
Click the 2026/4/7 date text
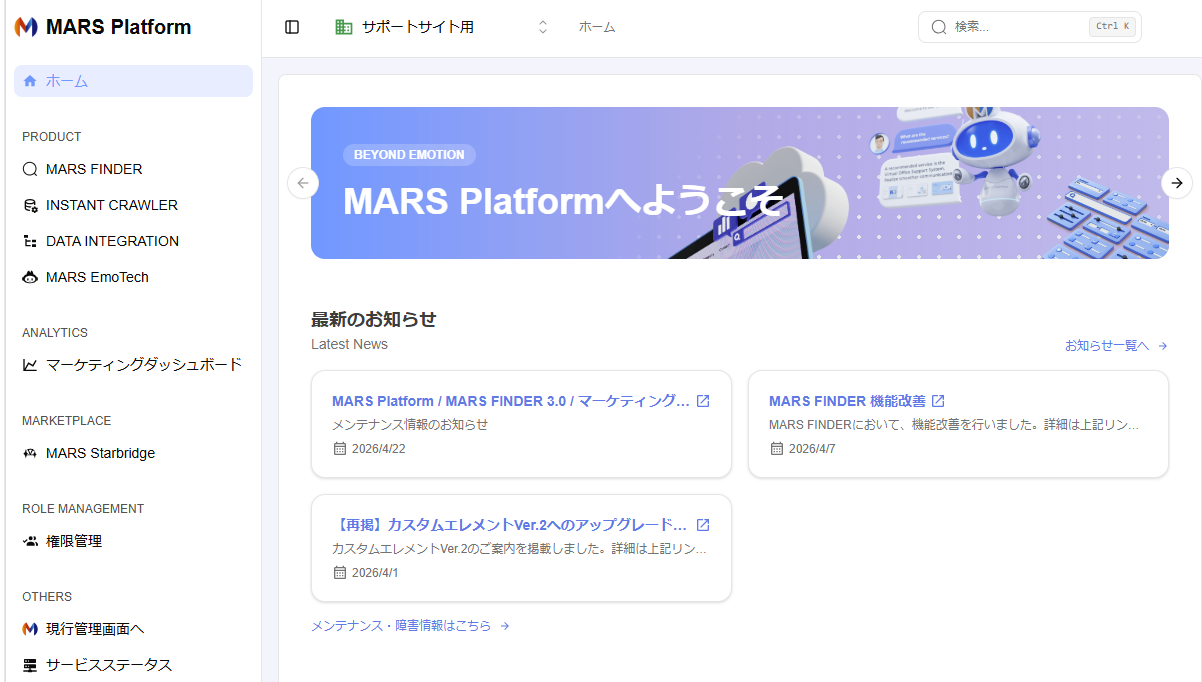(812, 449)
